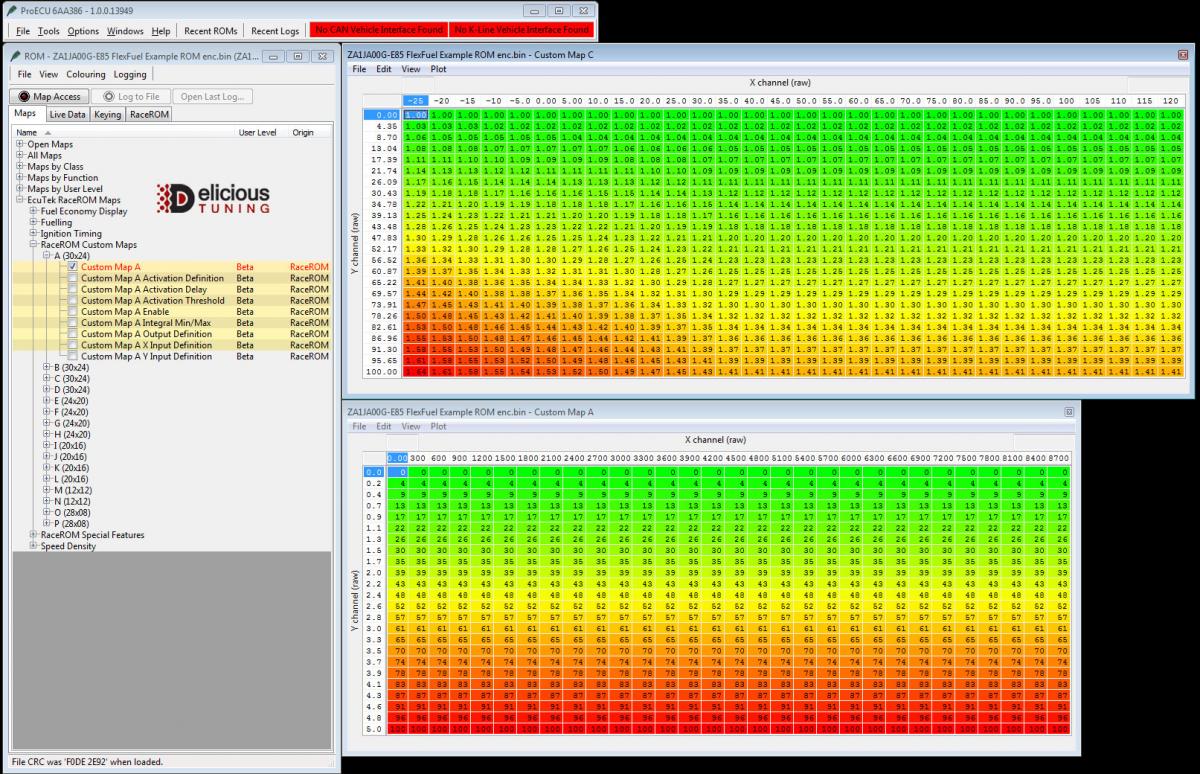The height and width of the screenshot is (774, 1200).
Task: Open the Edit menu in Custom Map C
Action: [384, 70]
